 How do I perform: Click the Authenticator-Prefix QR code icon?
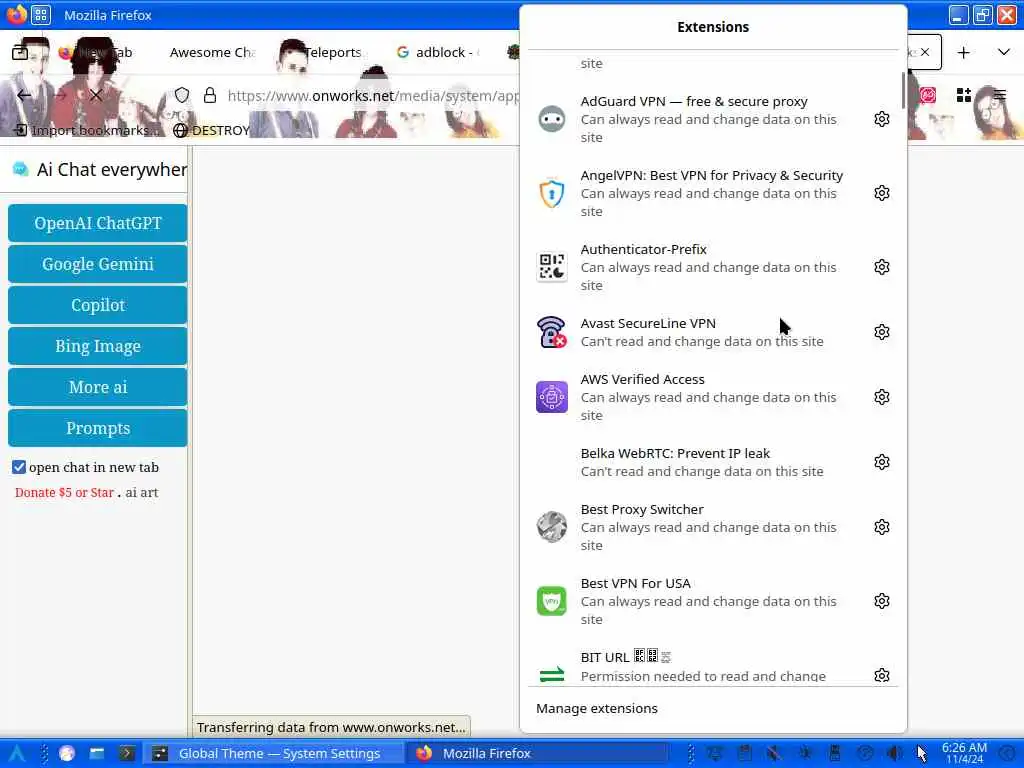coord(552,266)
